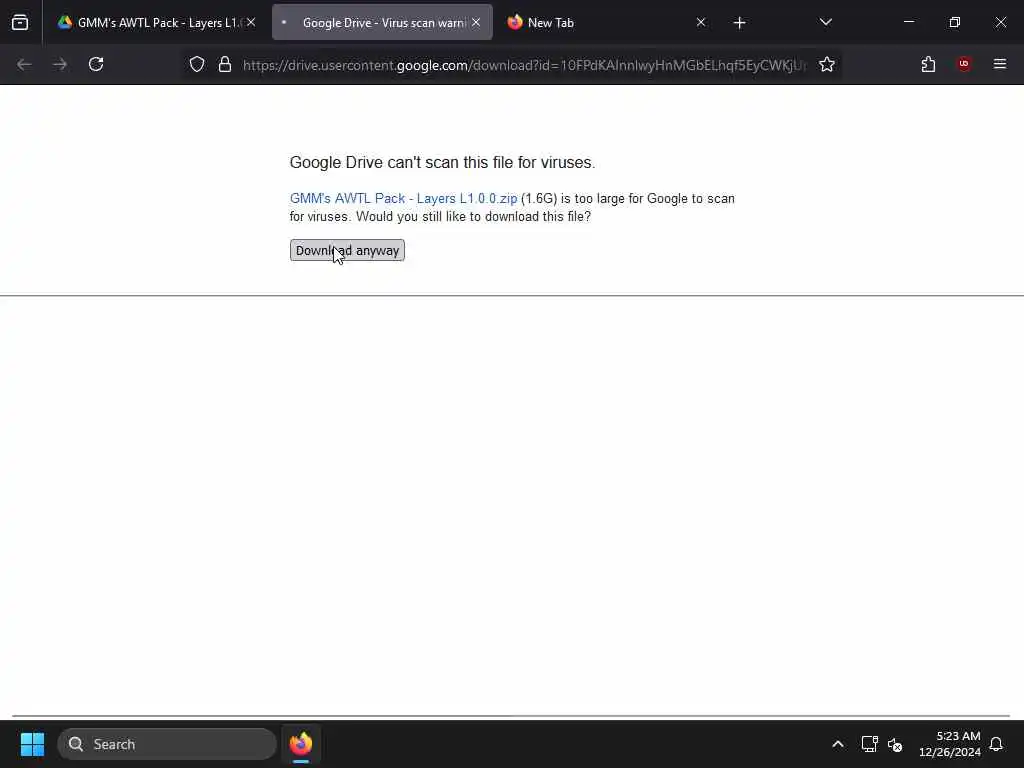
Task: Restore down the Firefox window
Action: [x=955, y=23]
